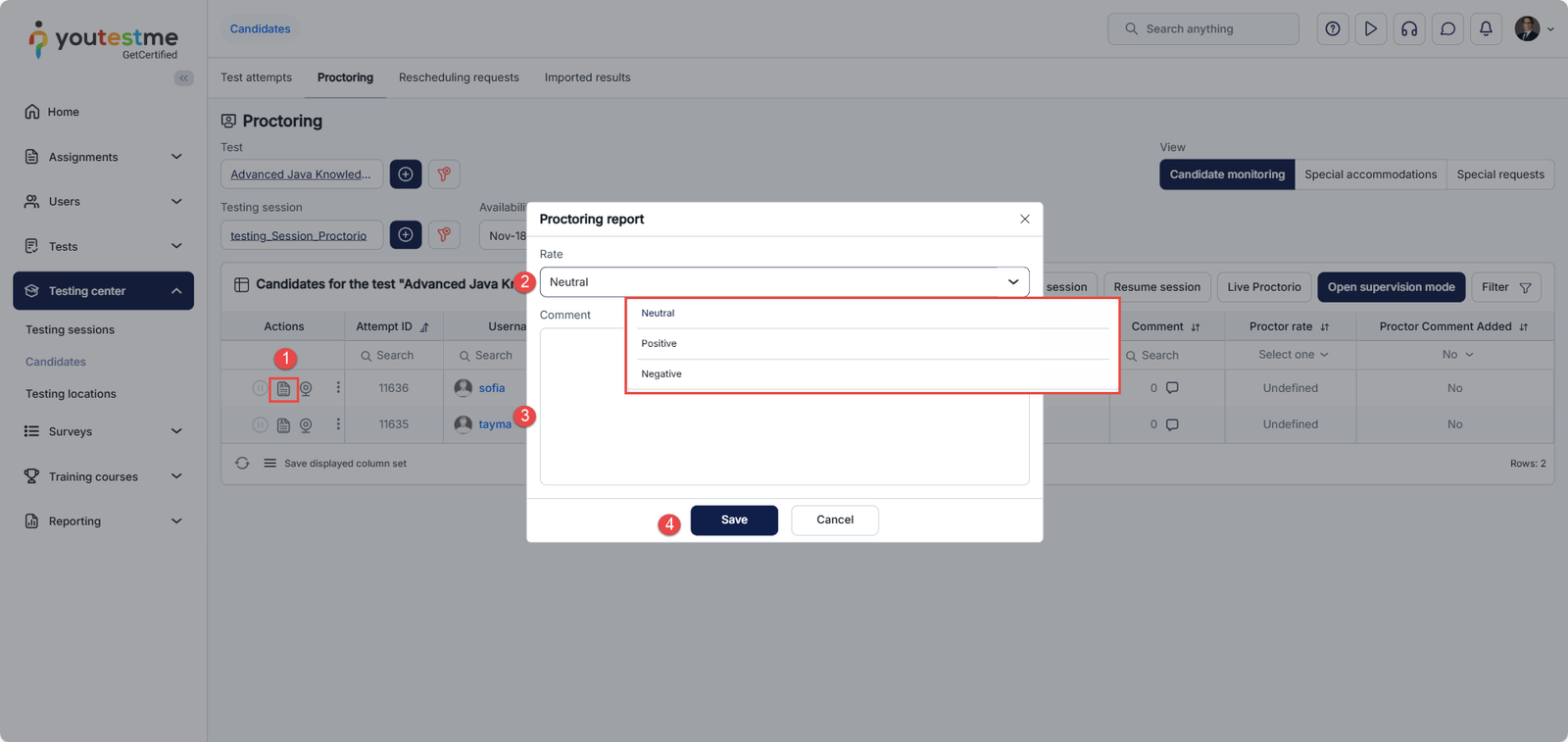
Task: Cancel the proctoring report dialog
Action: click(834, 520)
